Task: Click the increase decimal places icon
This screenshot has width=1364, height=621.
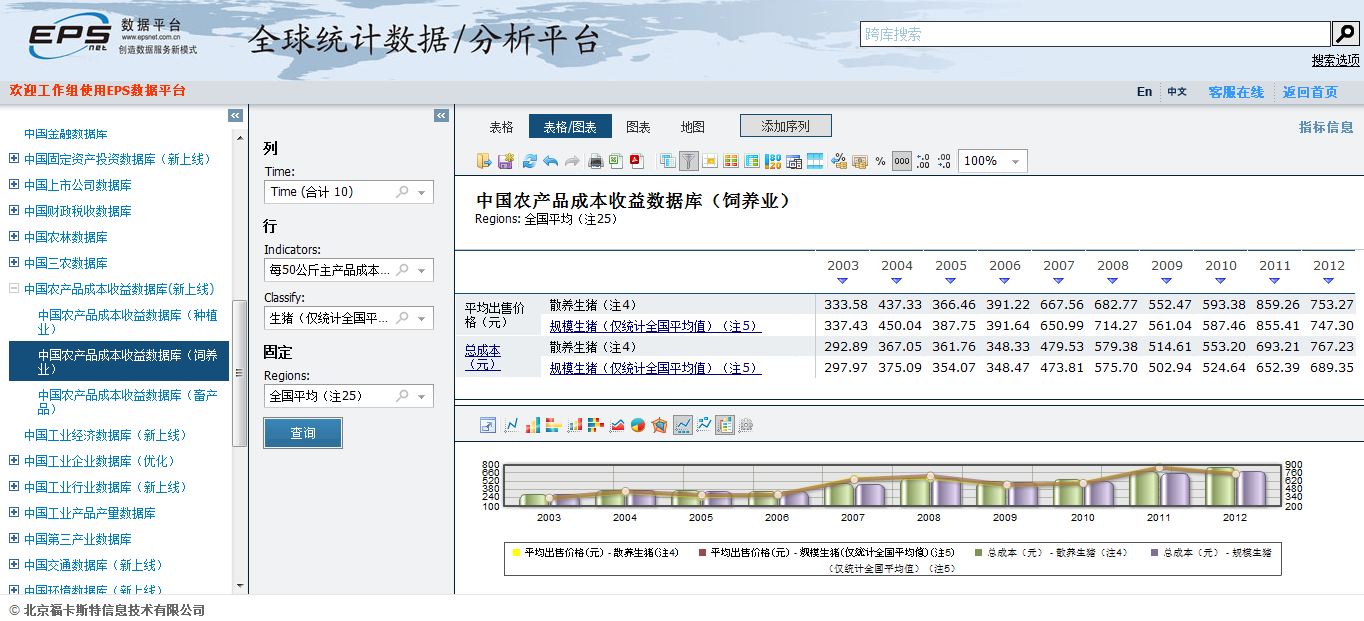Action: pyautogui.click(x=923, y=161)
